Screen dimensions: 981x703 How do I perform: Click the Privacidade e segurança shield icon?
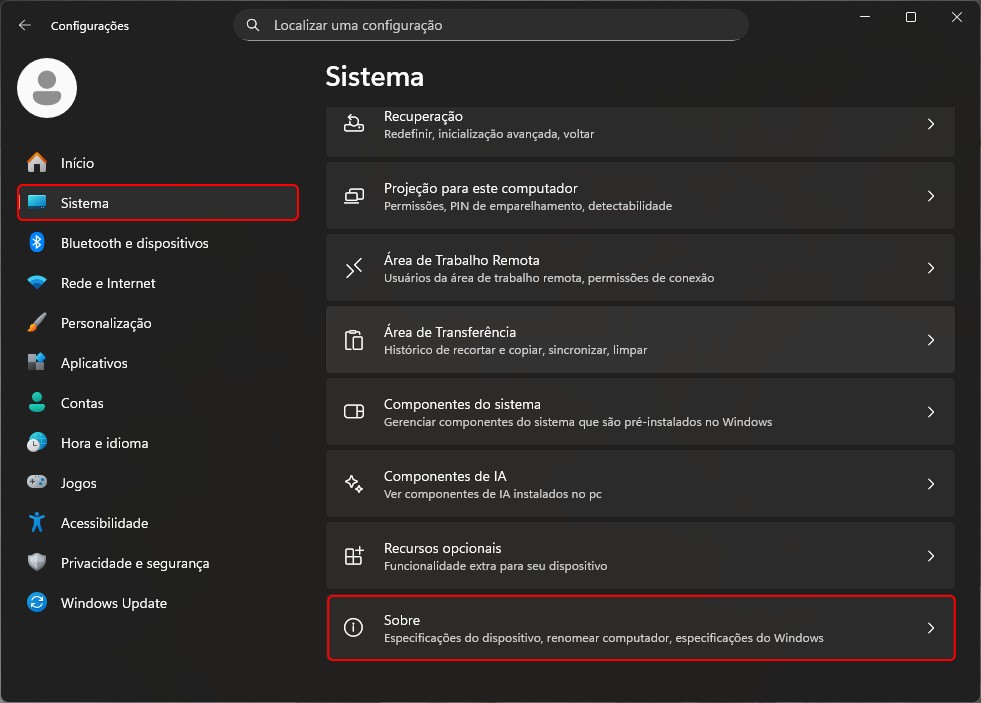37,563
